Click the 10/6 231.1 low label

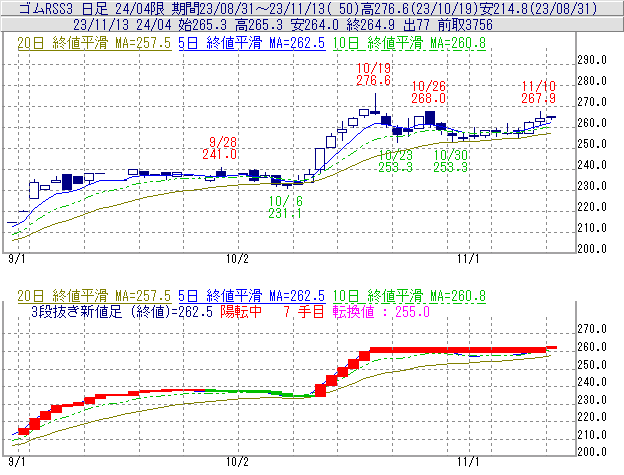[x=285, y=207]
